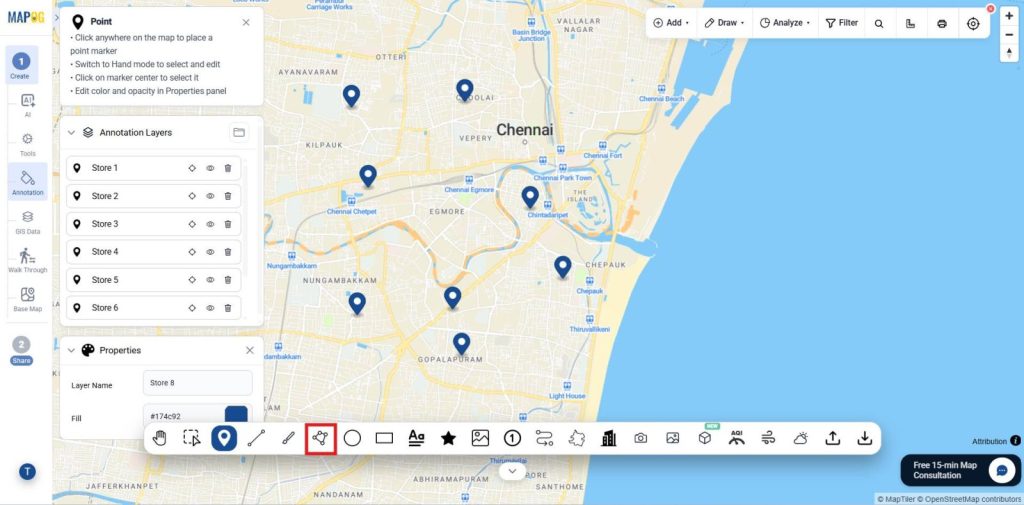Select the Circle shape tool
1024x505 pixels.
tap(352, 438)
